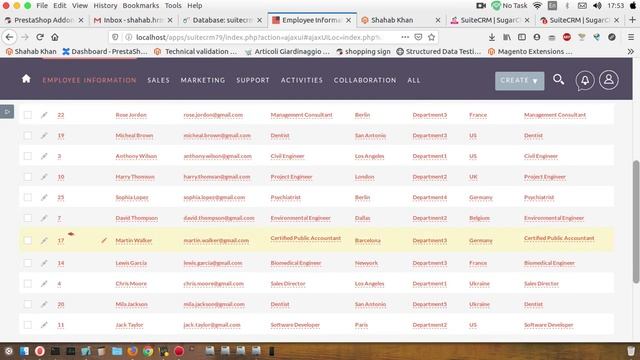Switch to Inbox Gmail tab
Image resolution: width=640 pixels, height=360 pixels.
(x=133, y=20)
